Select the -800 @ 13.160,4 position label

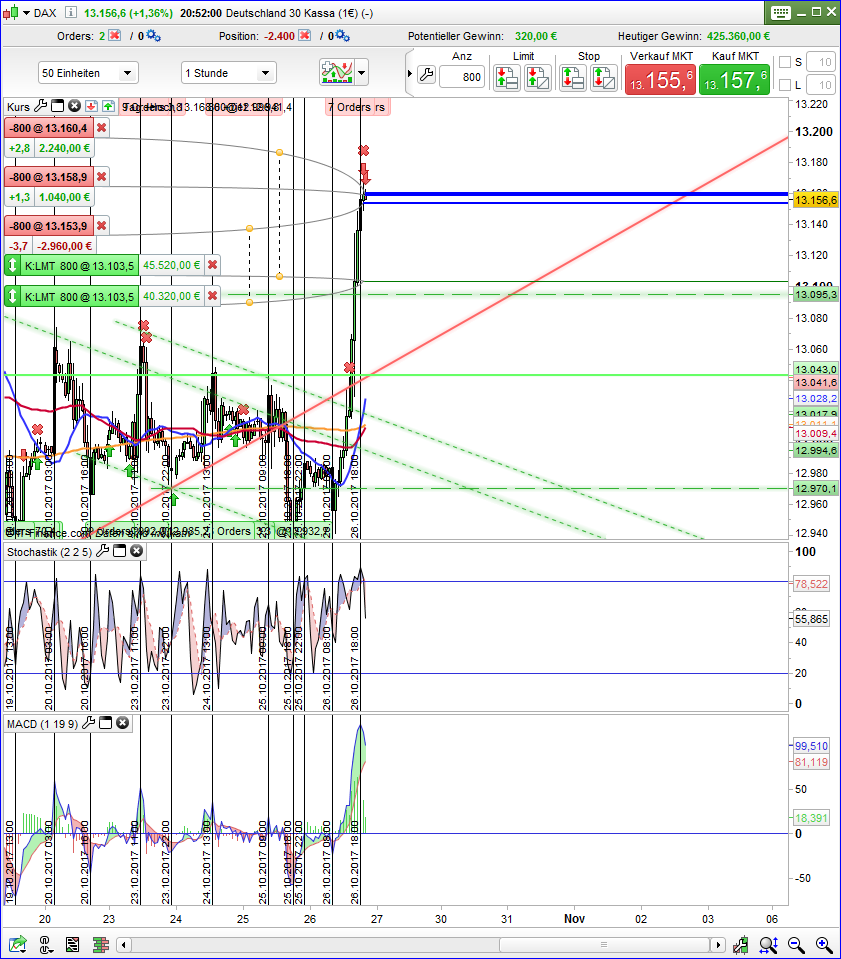tap(49, 128)
